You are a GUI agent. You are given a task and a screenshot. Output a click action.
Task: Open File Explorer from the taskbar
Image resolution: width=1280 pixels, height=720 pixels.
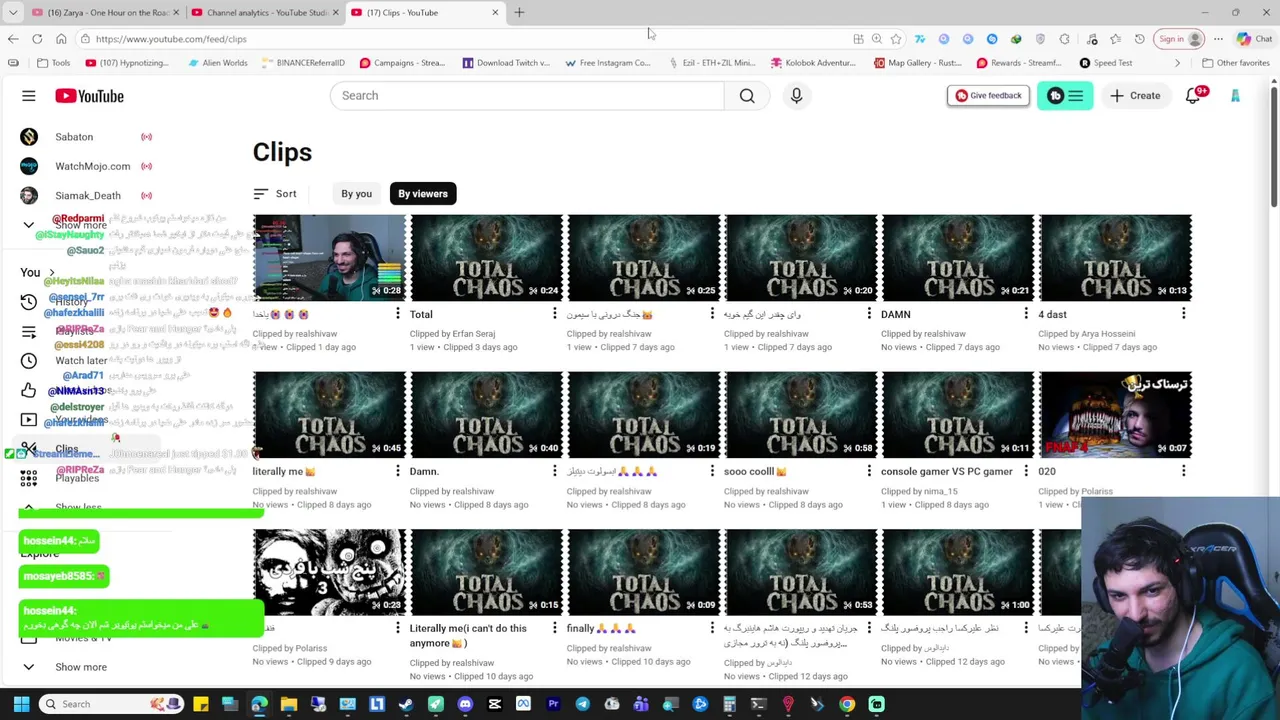click(289, 704)
